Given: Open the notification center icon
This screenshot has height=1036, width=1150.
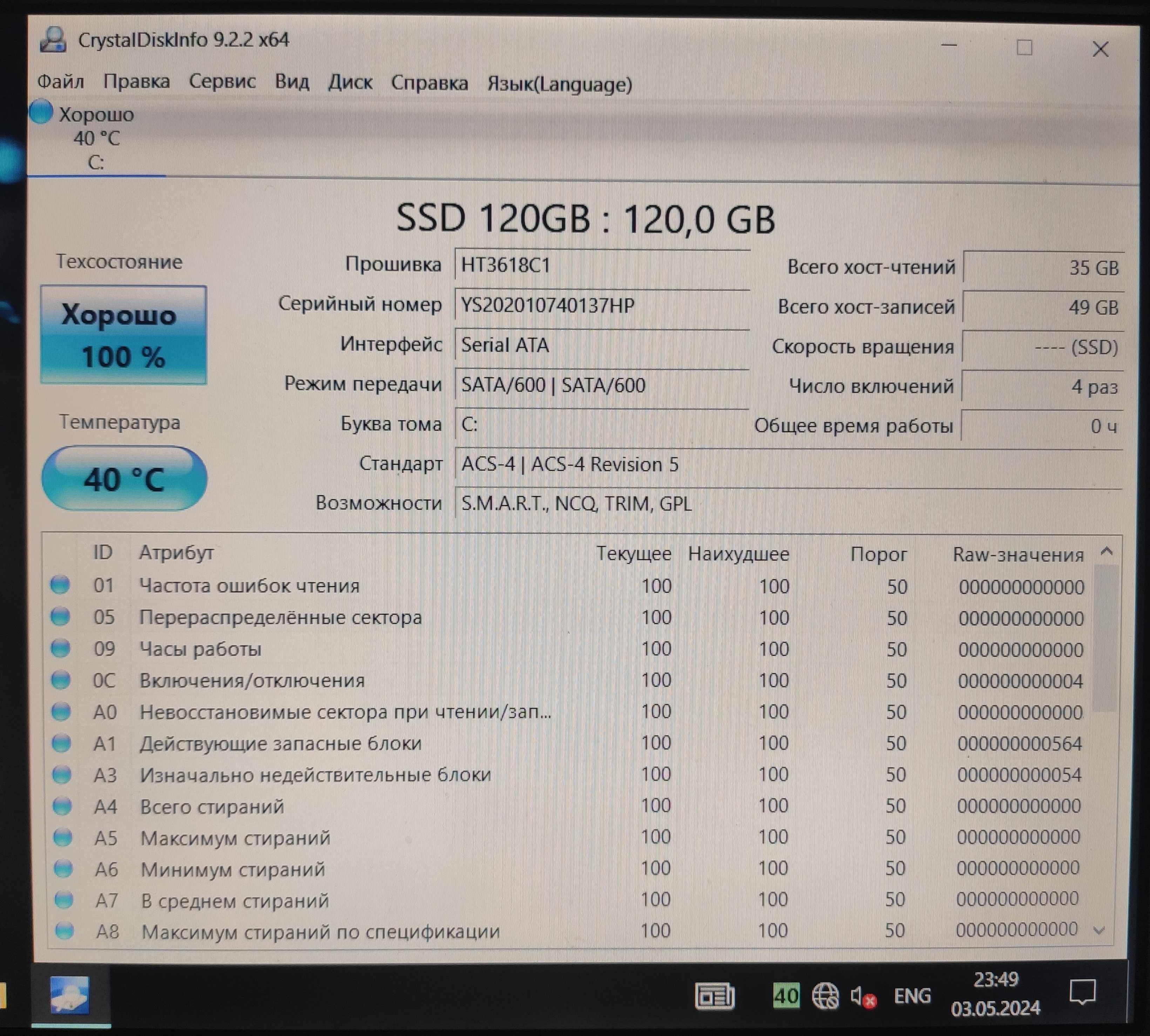Looking at the screenshot, I should coord(1083,993).
